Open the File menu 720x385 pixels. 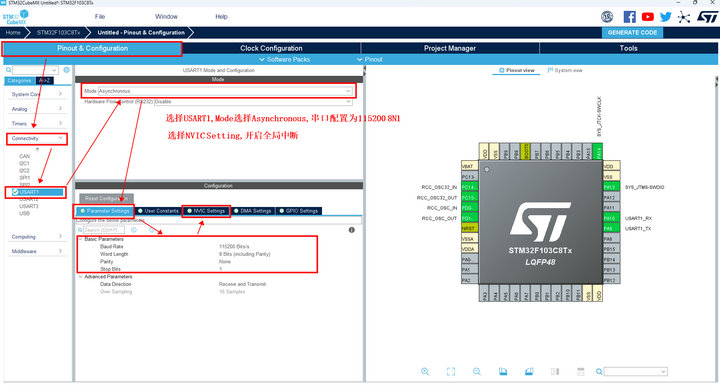(100, 17)
